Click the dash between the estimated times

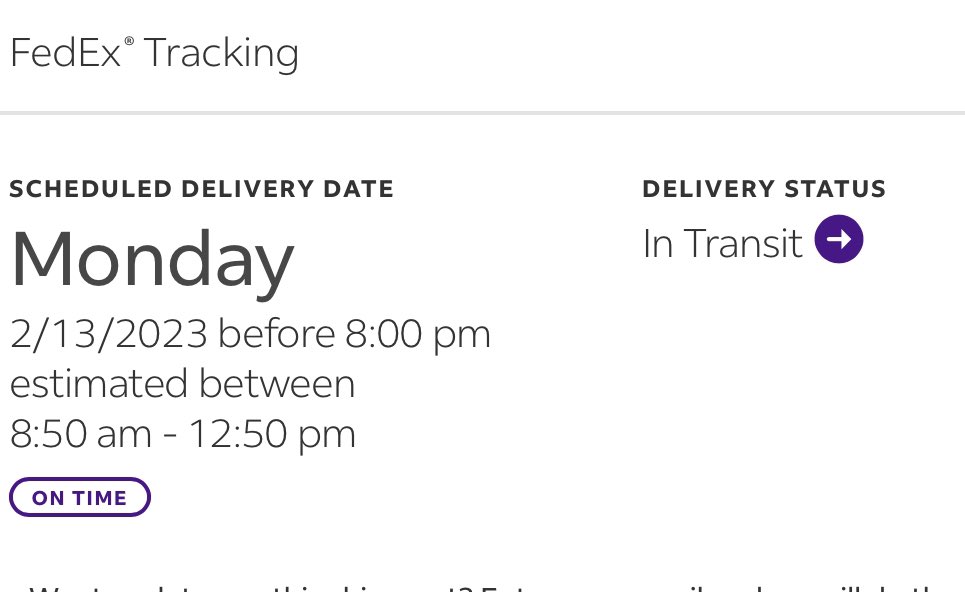(170, 435)
